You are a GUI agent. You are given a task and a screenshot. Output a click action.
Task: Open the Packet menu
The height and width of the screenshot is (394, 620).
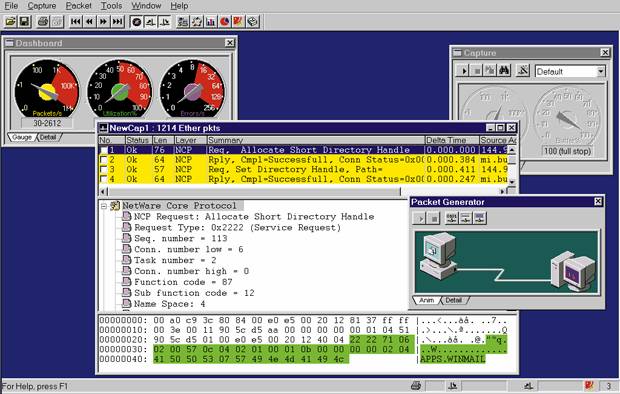pyautogui.click(x=78, y=6)
